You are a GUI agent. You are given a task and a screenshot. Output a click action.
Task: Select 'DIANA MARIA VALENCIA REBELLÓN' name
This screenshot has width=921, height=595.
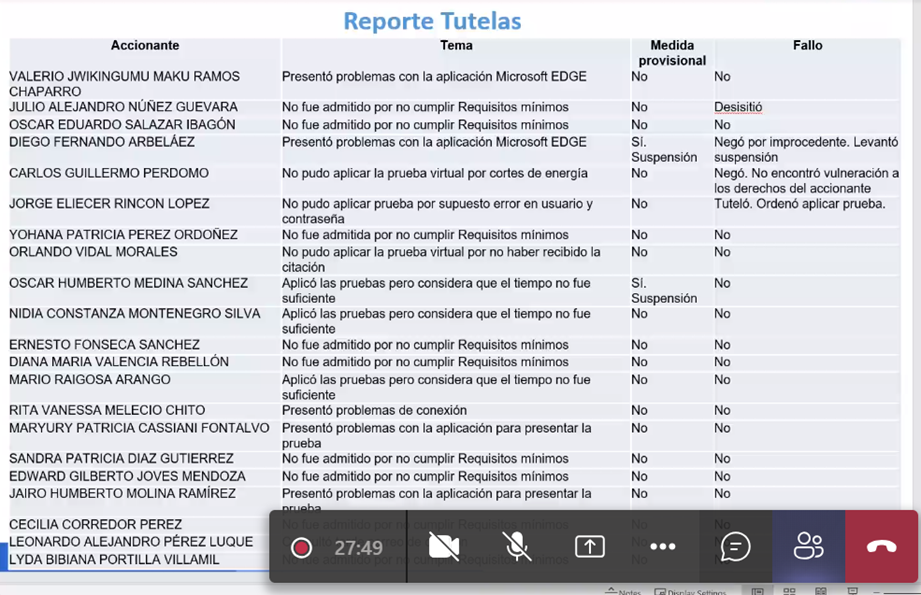pos(119,362)
